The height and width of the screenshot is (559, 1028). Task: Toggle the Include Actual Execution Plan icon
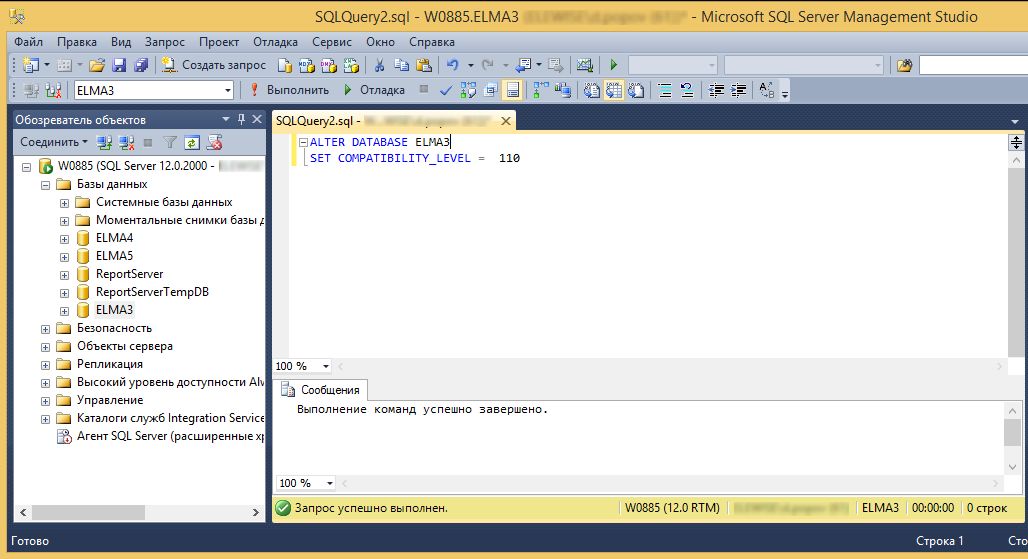(x=540, y=90)
